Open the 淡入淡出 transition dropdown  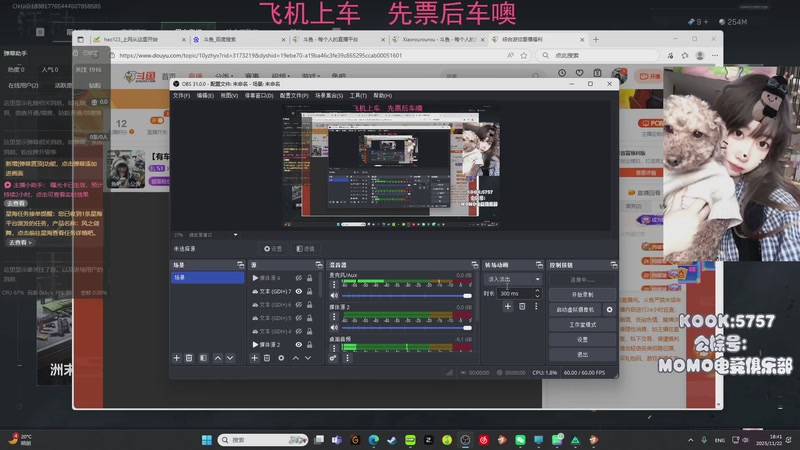tap(513, 279)
